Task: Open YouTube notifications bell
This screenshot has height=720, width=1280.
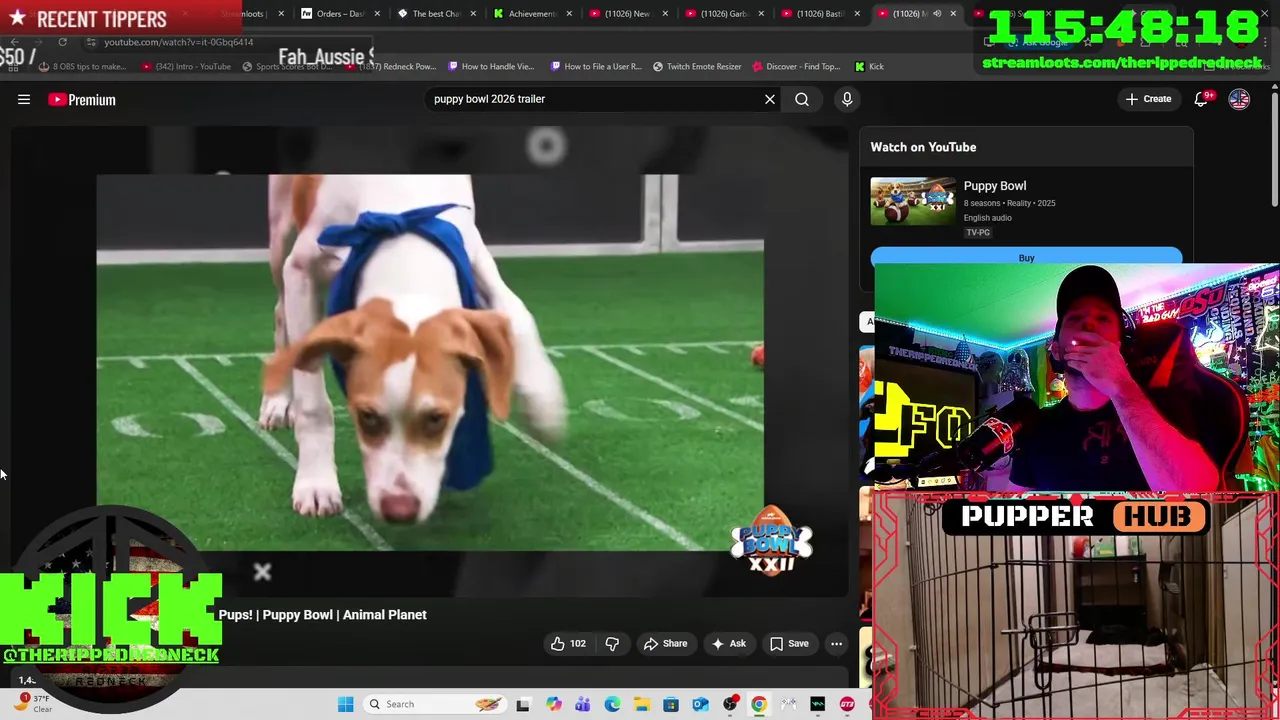Action: coord(1202,99)
